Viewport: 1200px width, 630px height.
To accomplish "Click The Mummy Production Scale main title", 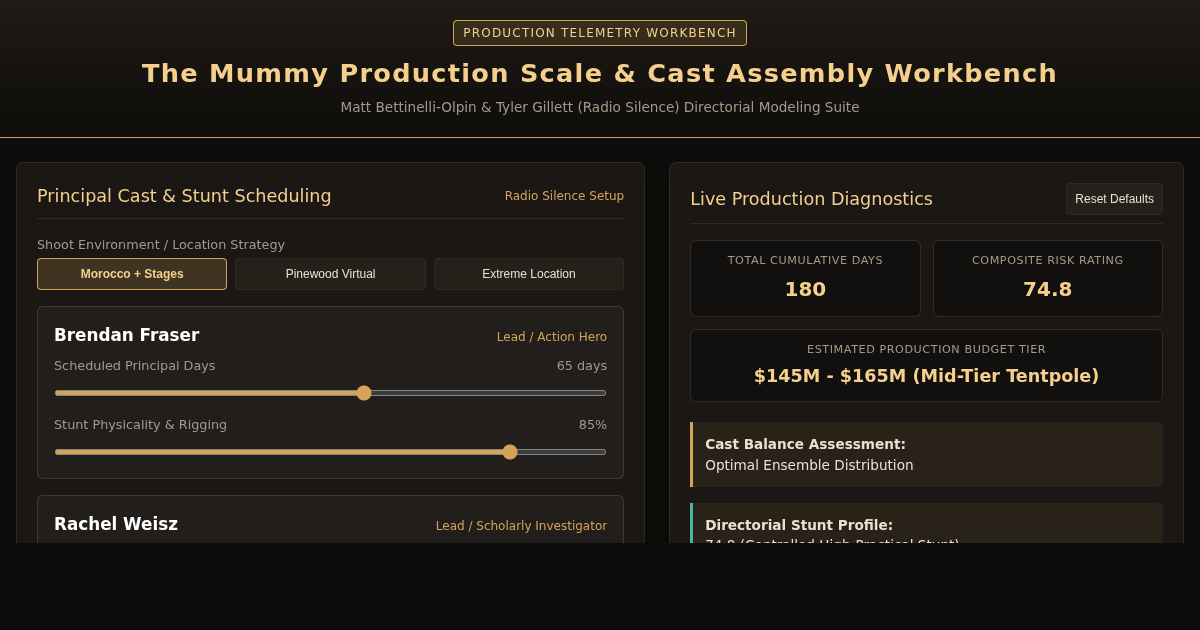I will point(600,73).
